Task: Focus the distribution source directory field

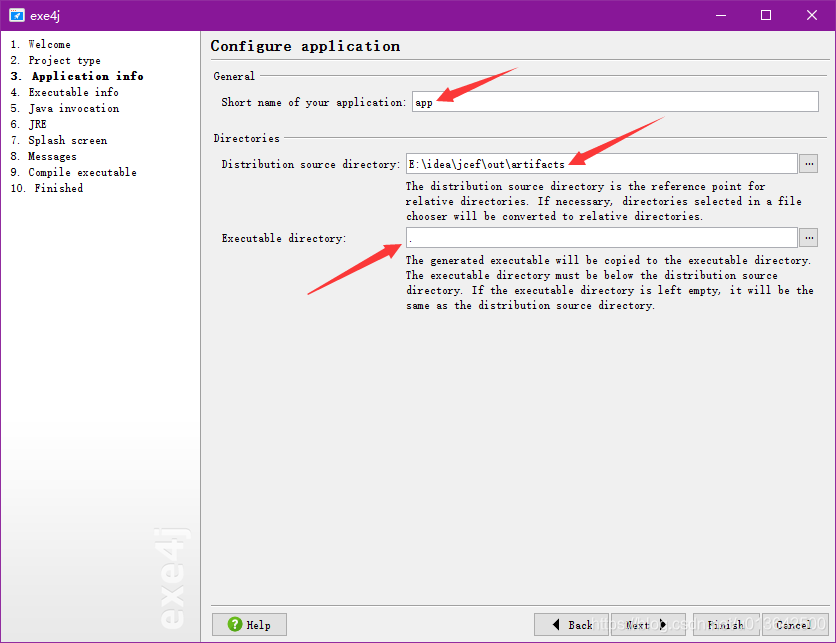Action: point(601,164)
